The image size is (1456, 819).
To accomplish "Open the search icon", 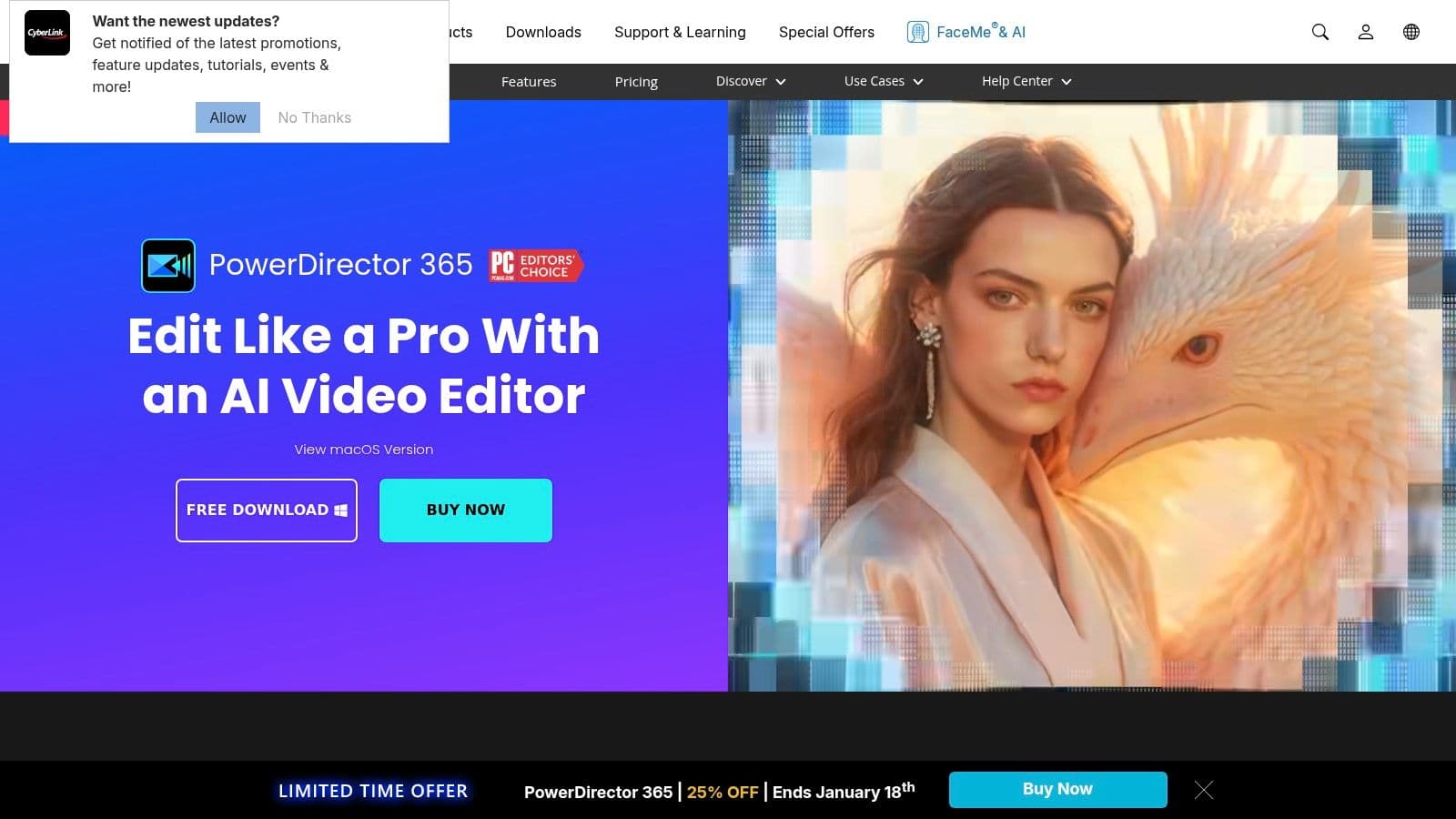I will click(1320, 31).
